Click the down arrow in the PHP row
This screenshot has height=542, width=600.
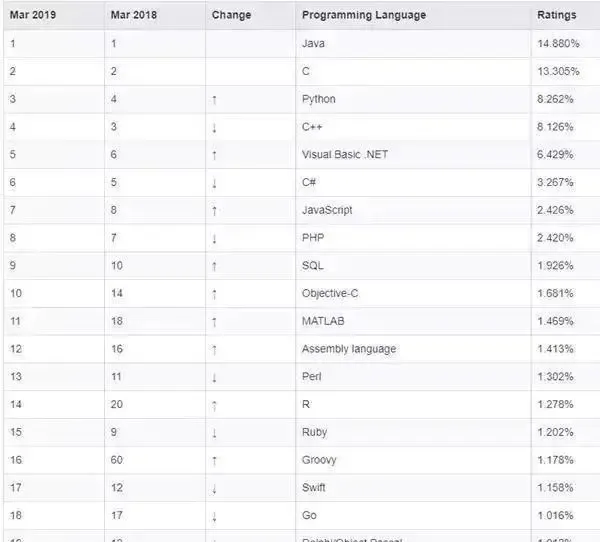click(214, 239)
